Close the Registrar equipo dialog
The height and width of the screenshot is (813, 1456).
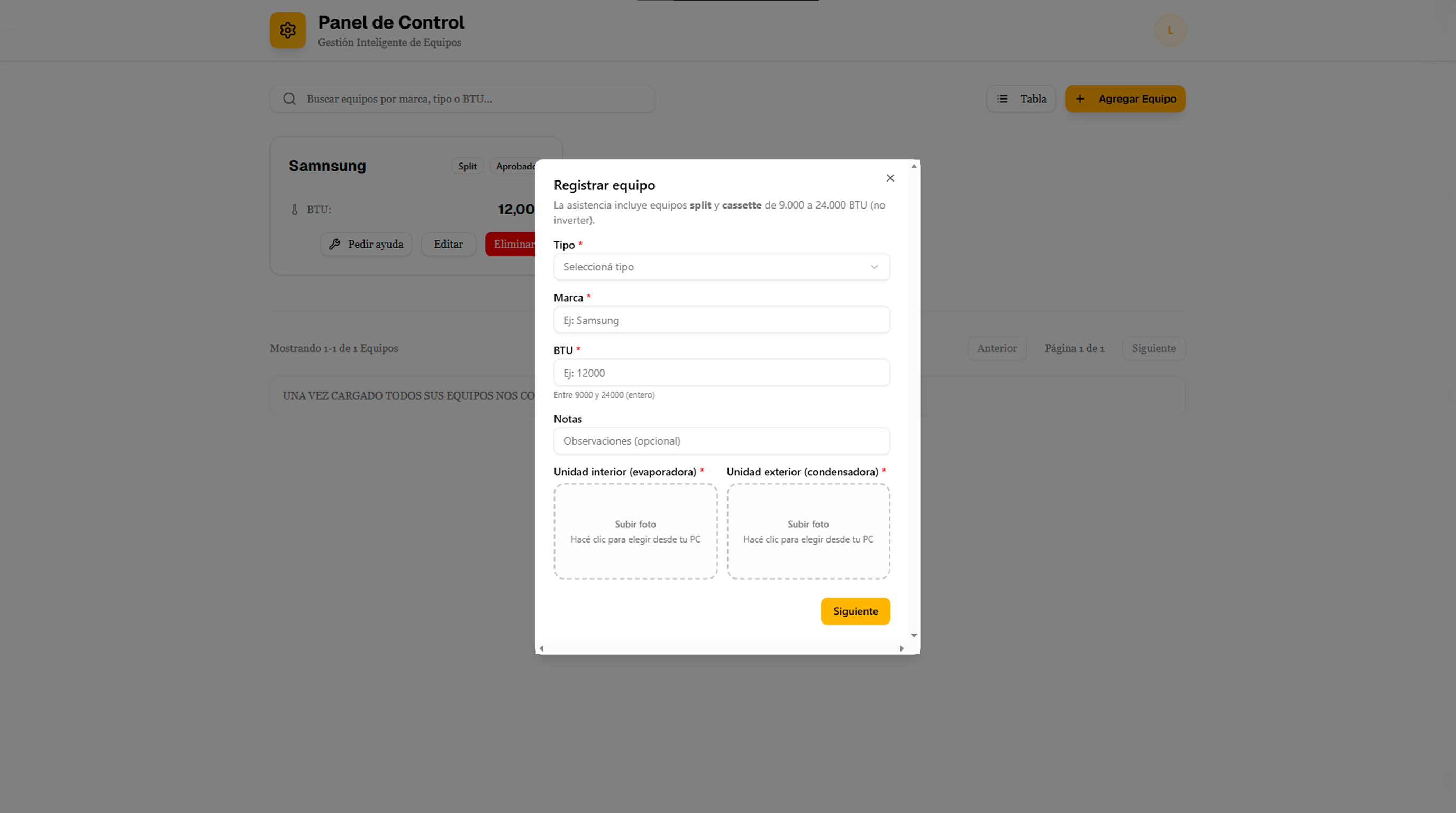(x=890, y=178)
